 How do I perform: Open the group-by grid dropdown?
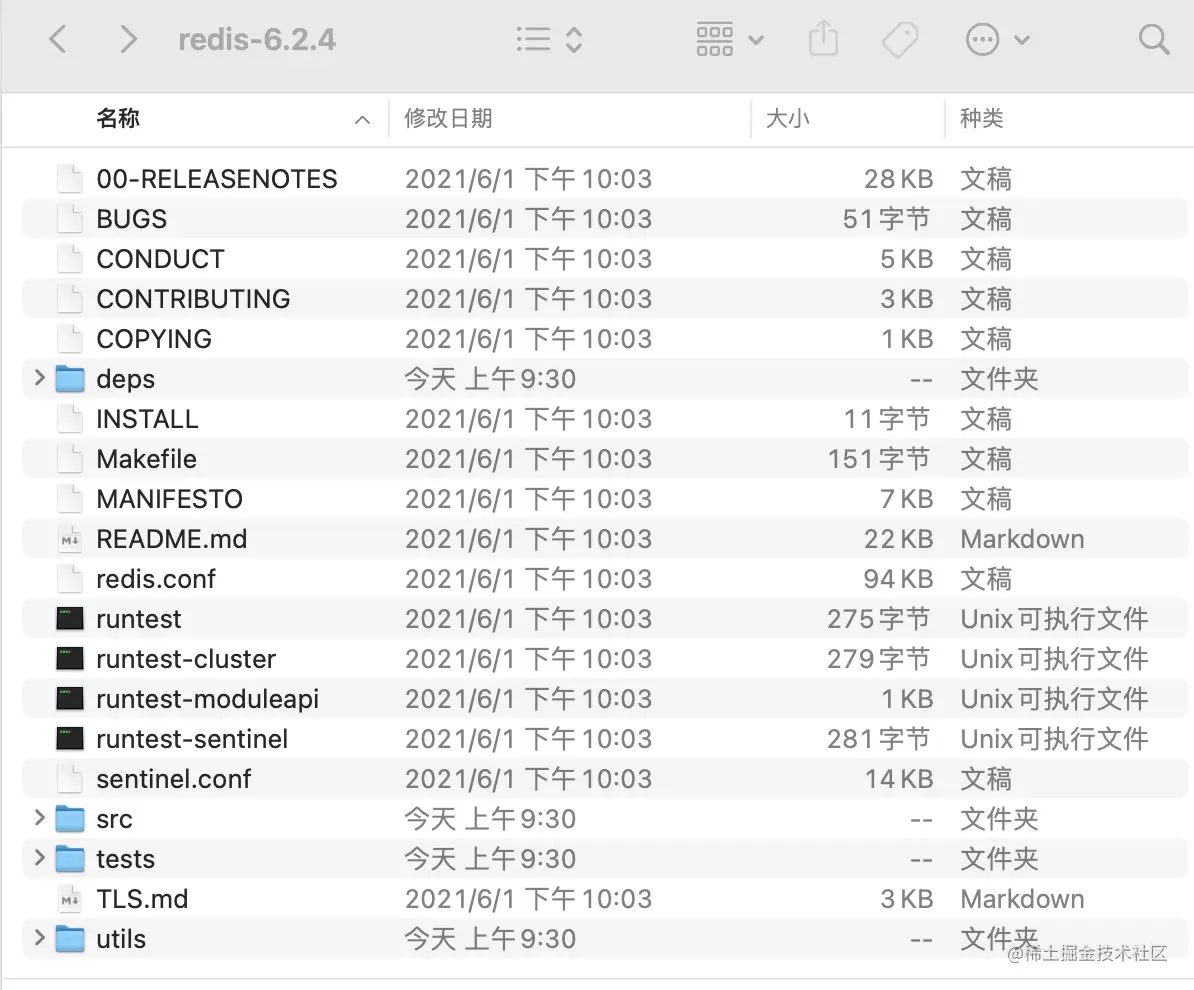[x=729, y=39]
